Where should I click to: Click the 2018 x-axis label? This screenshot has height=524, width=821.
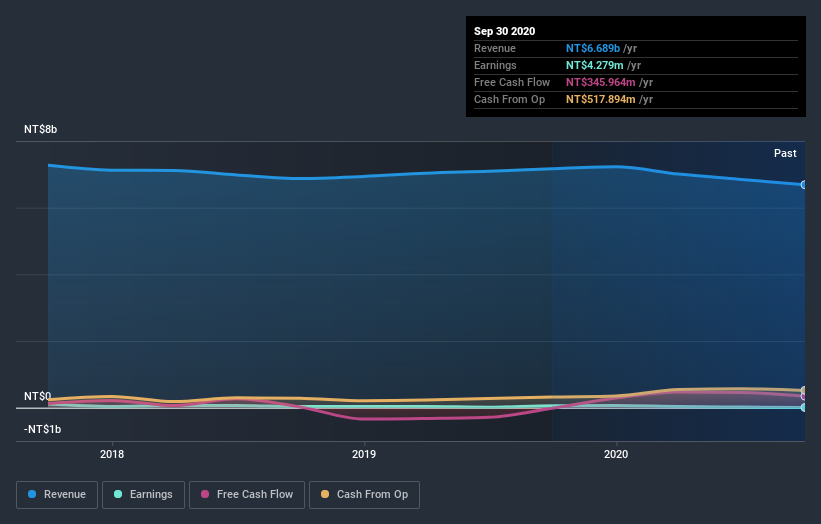(x=112, y=454)
